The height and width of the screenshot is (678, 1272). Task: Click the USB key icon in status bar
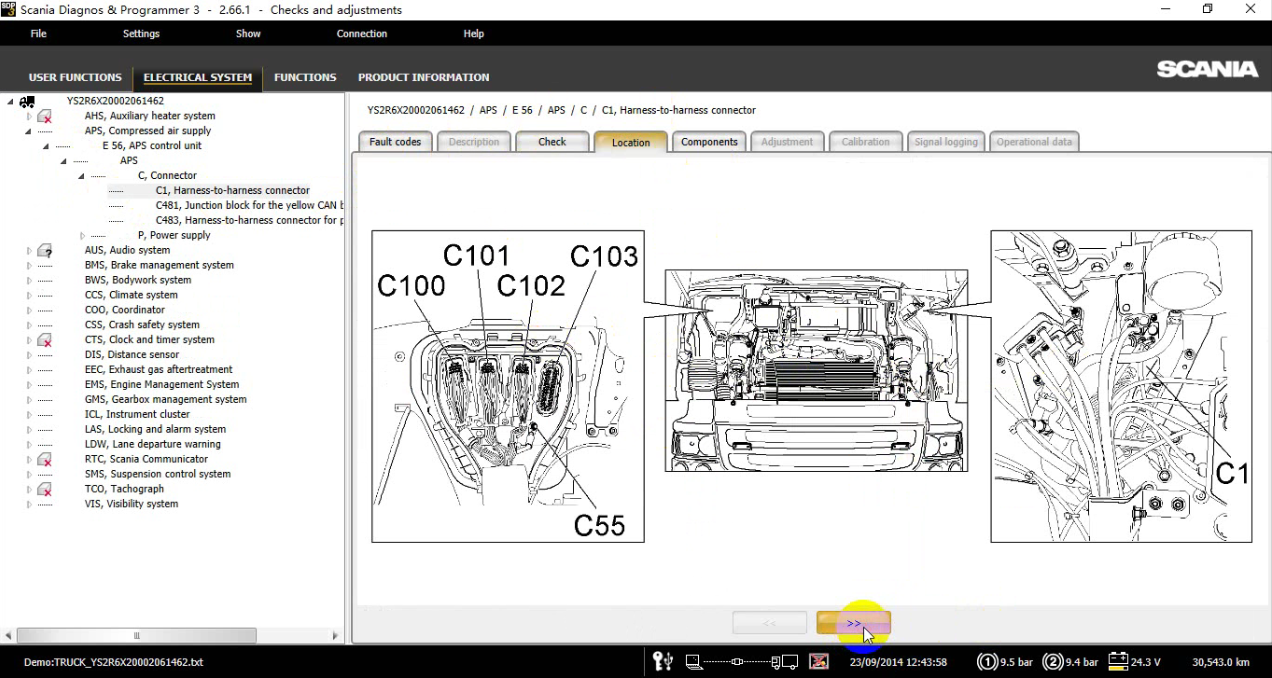tap(662, 661)
